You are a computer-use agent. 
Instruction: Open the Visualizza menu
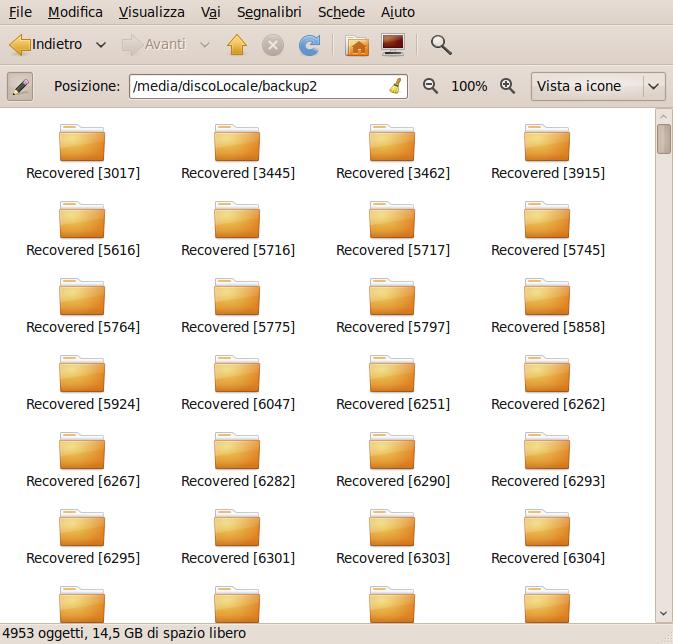point(152,12)
